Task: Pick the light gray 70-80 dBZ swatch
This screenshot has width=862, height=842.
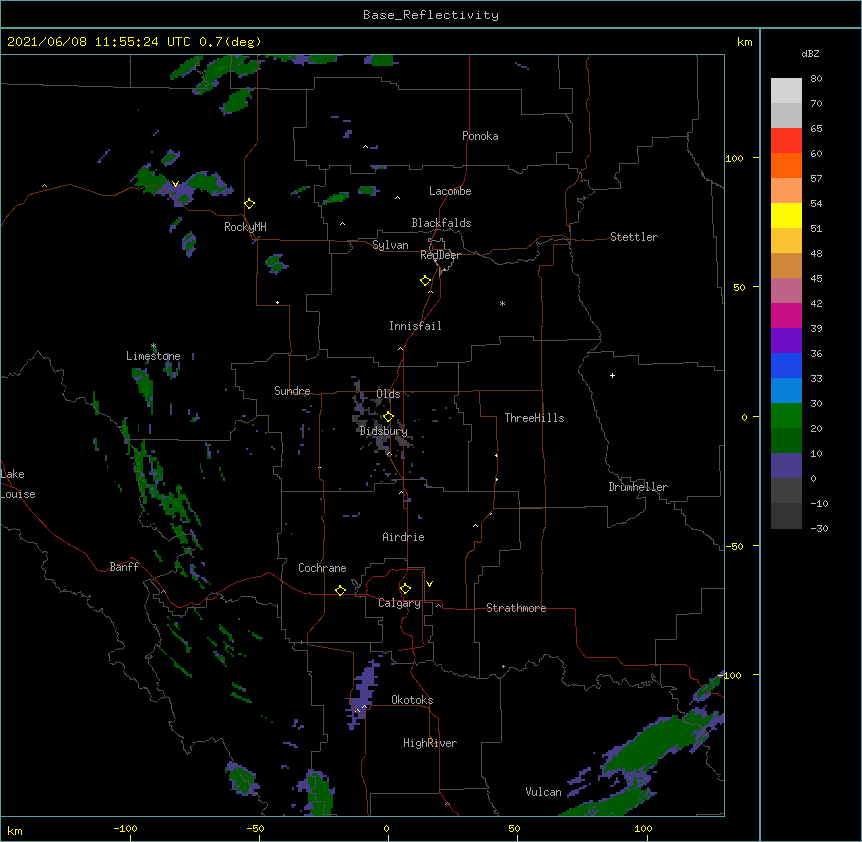Action: click(786, 91)
